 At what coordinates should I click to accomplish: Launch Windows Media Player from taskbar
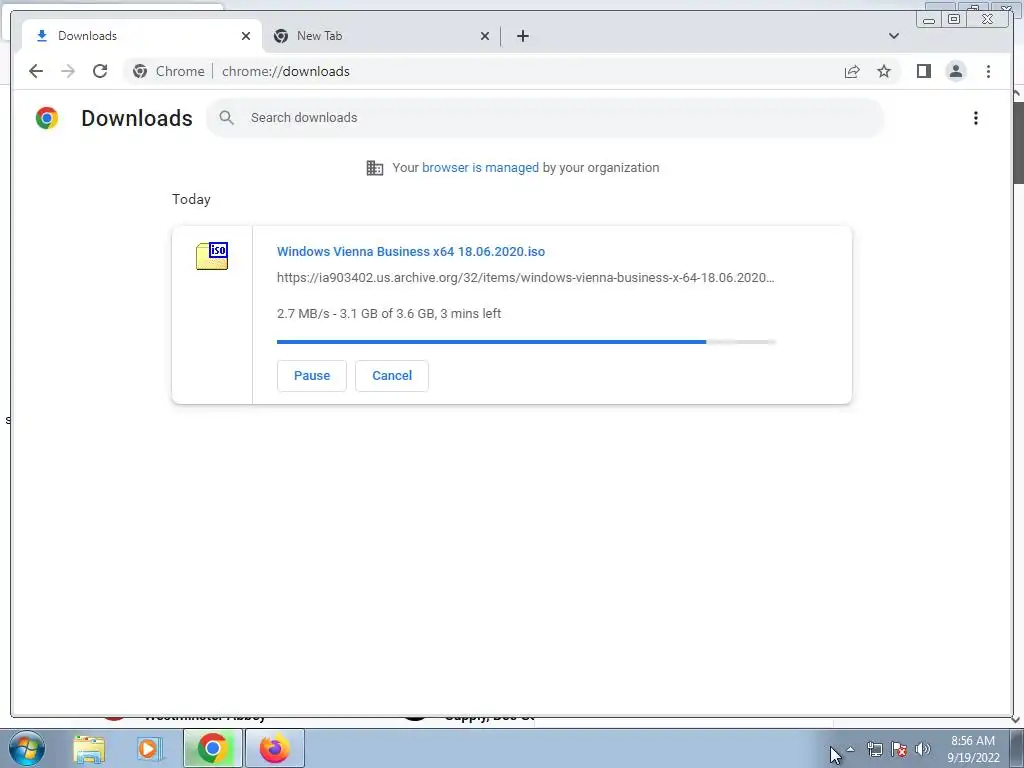[x=150, y=749]
